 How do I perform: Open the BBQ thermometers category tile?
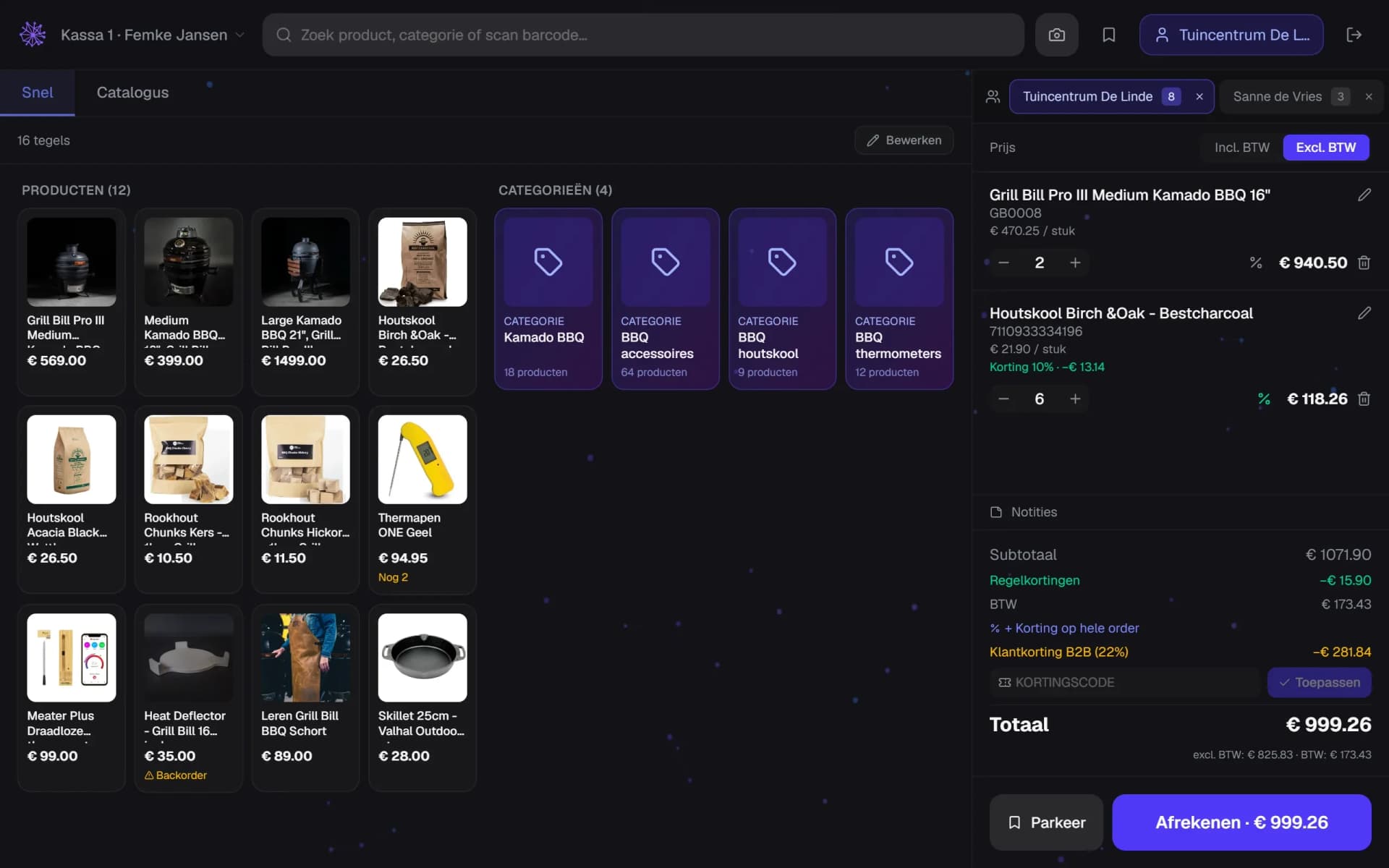899,299
